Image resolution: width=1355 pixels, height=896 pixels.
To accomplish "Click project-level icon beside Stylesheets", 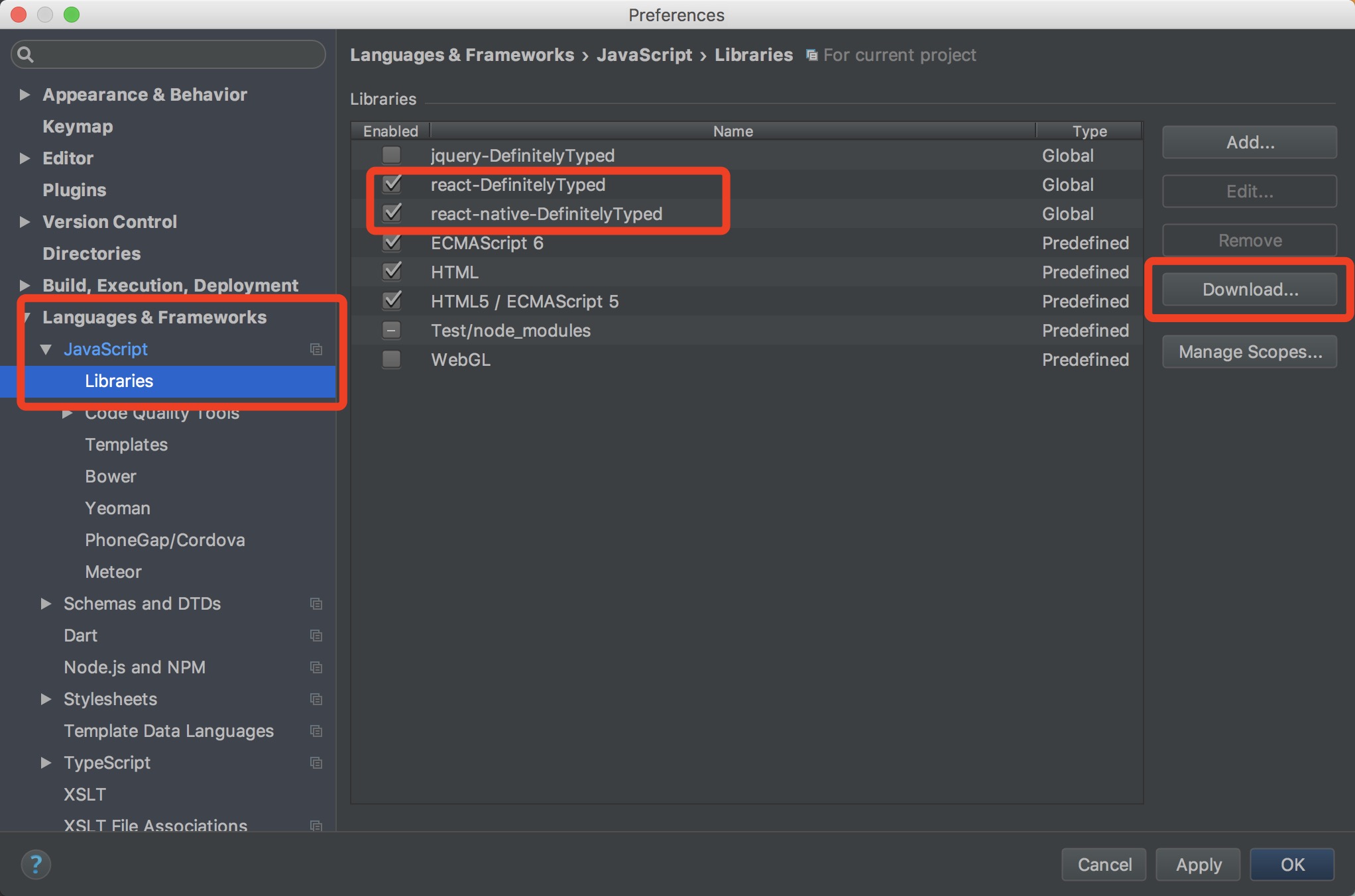I will click(316, 699).
